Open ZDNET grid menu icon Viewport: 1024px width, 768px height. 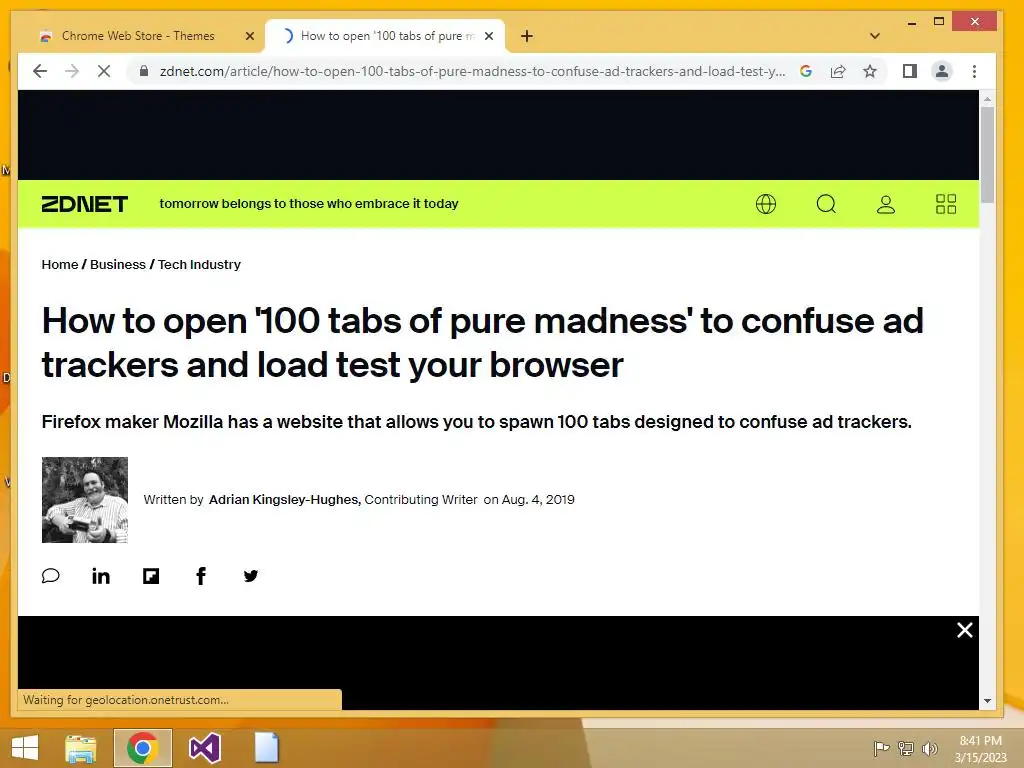pyautogui.click(x=946, y=204)
